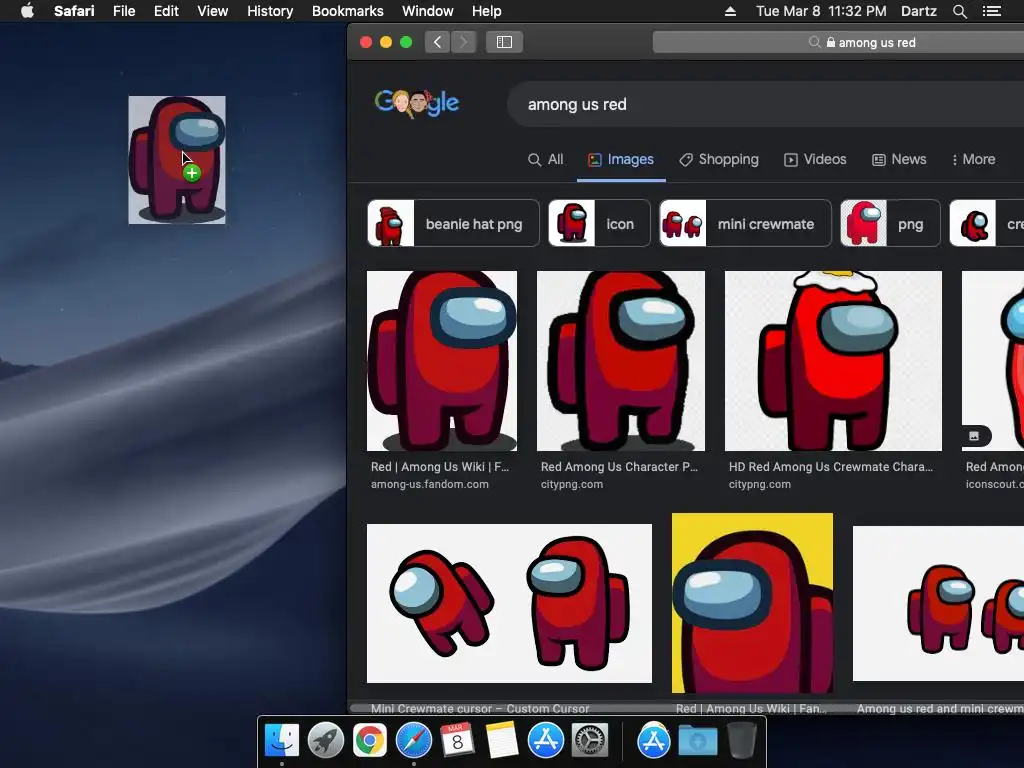Open the Bookmarks menu
Image resolution: width=1024 pixels, height=768 pixels.
[x=347, y=11]
